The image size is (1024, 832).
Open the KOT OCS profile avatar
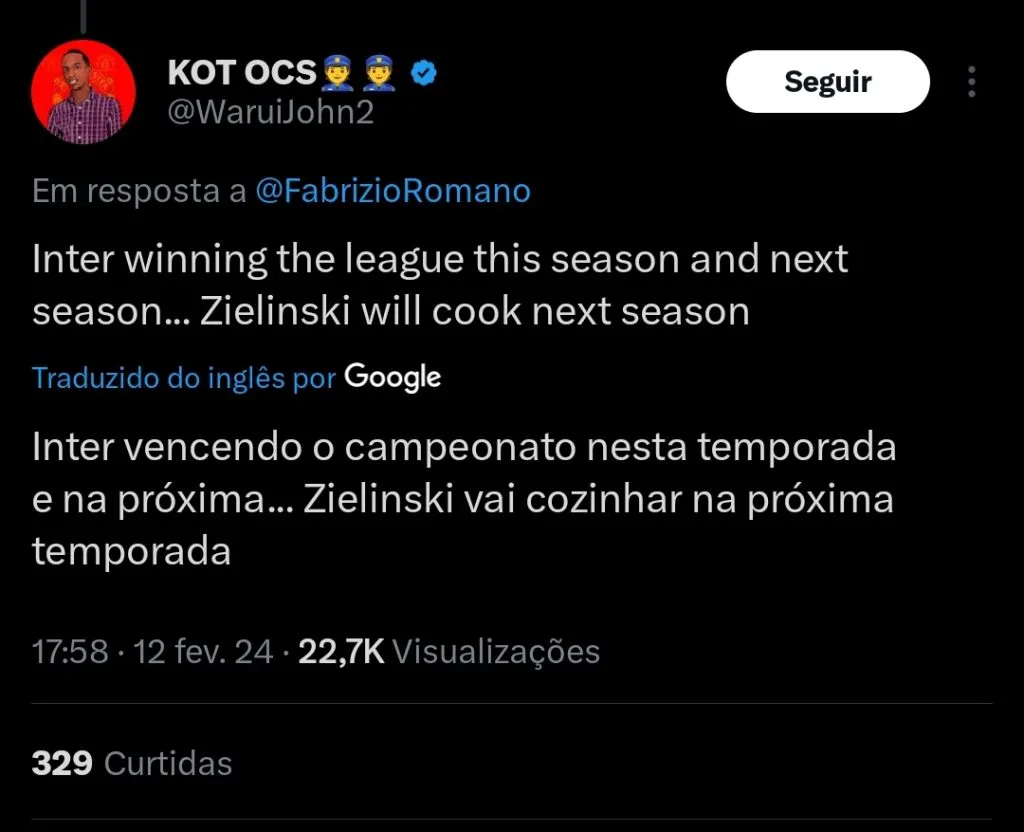coord(84,93)
